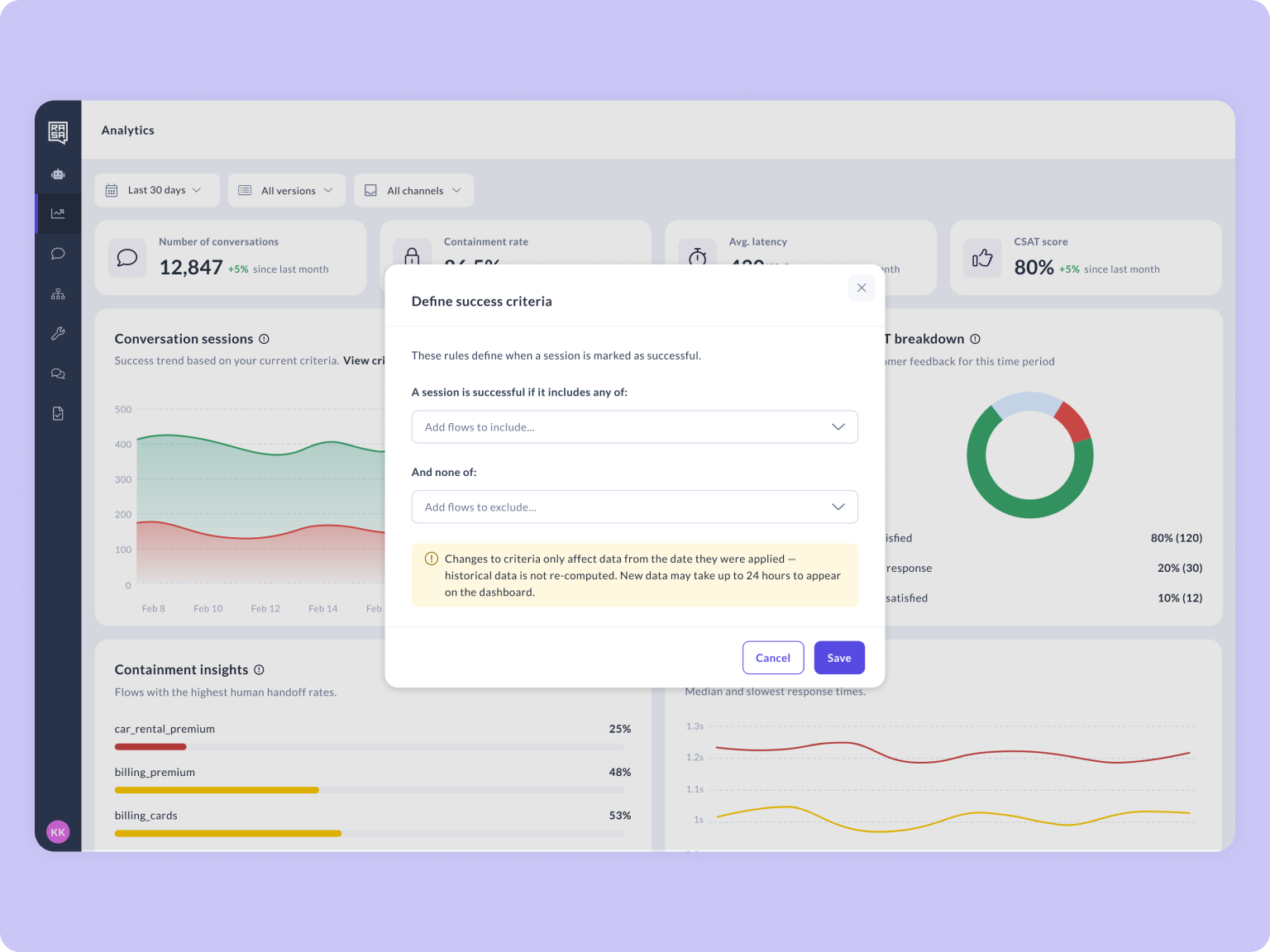Save the success criteria
Screen dimensions: 1270x952
click(839, 658)
